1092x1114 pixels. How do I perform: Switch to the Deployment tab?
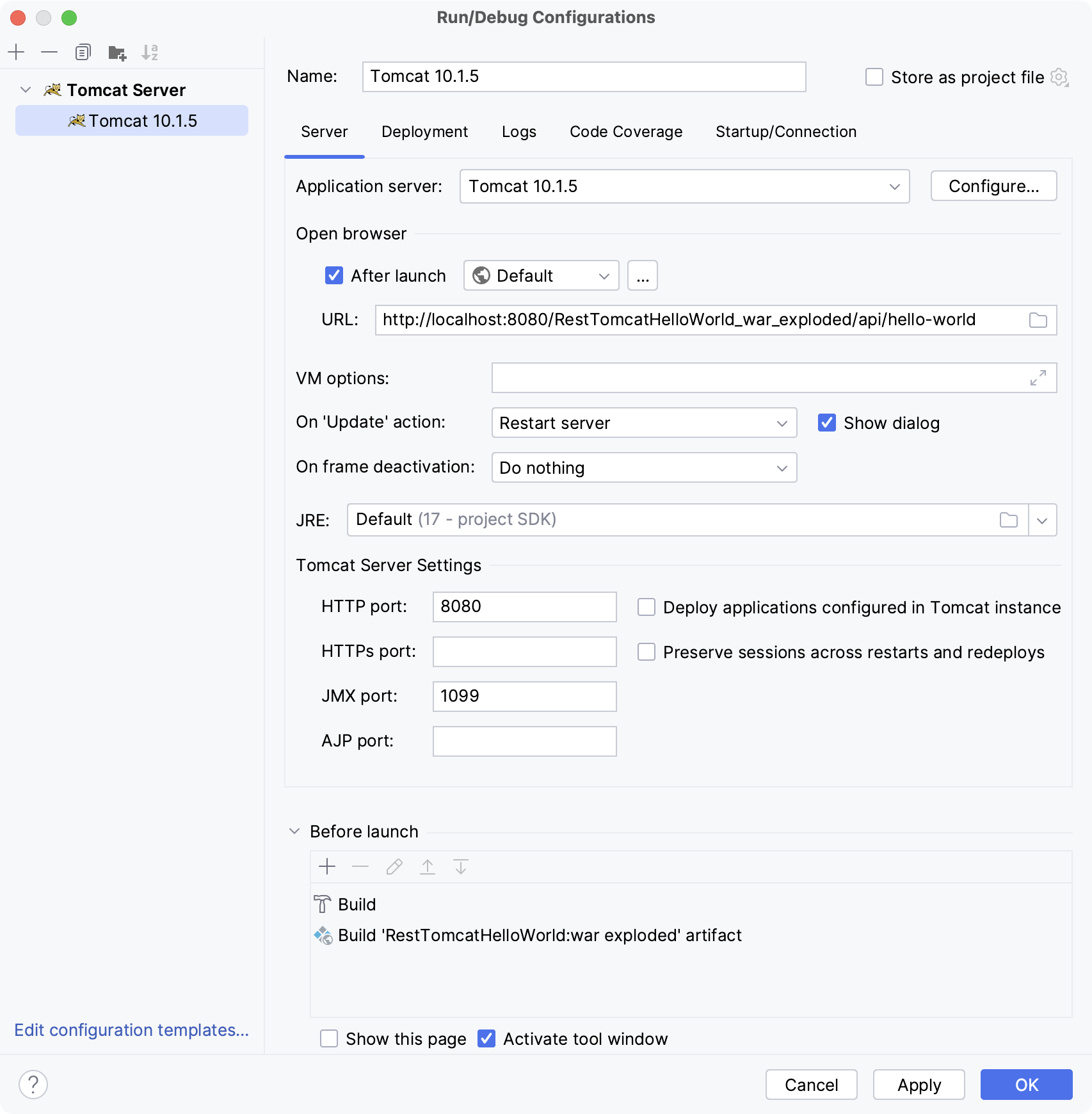(x=424, y=132)
